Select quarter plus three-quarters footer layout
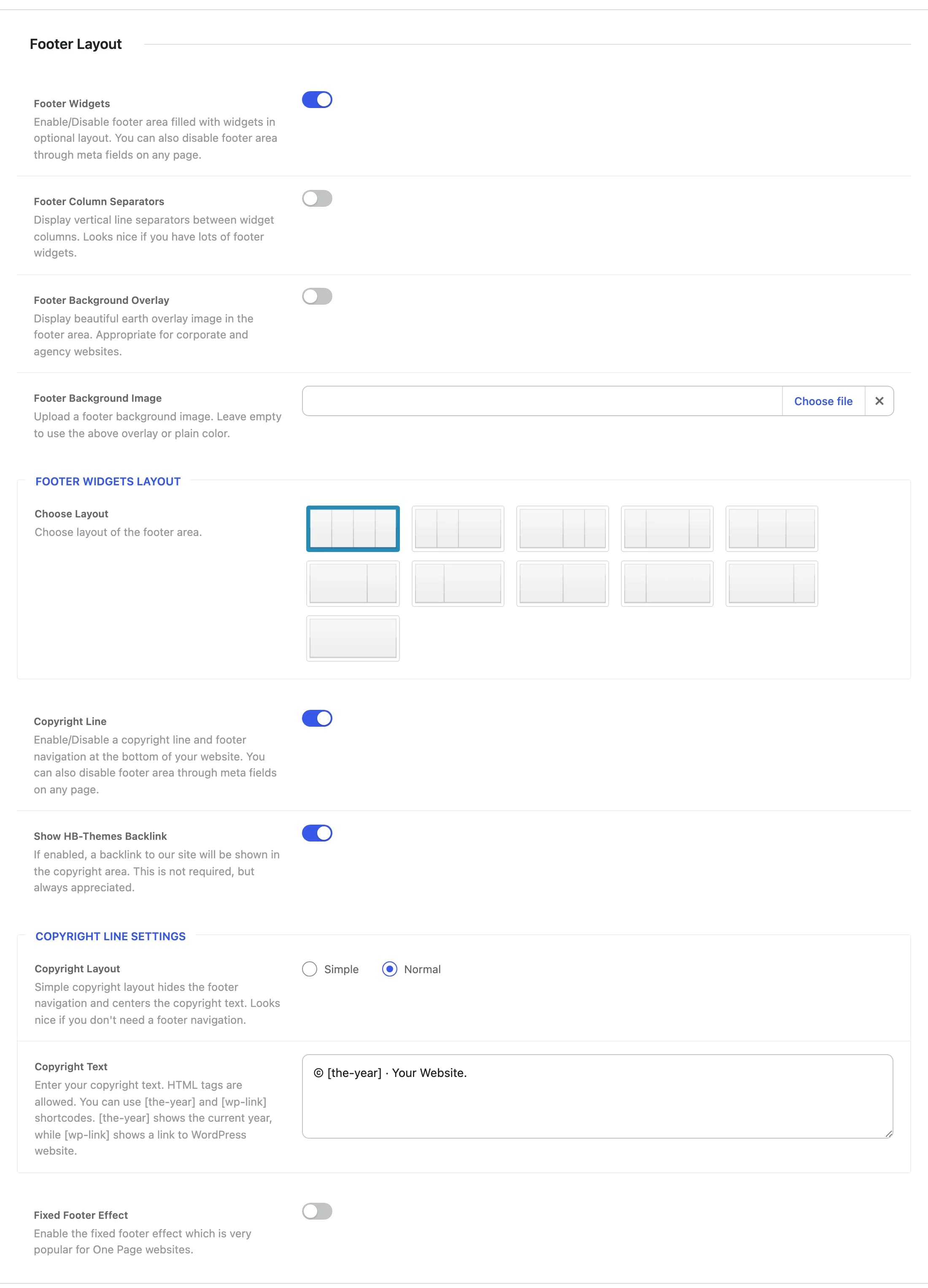928x1288 pixels. click(667, 584)
